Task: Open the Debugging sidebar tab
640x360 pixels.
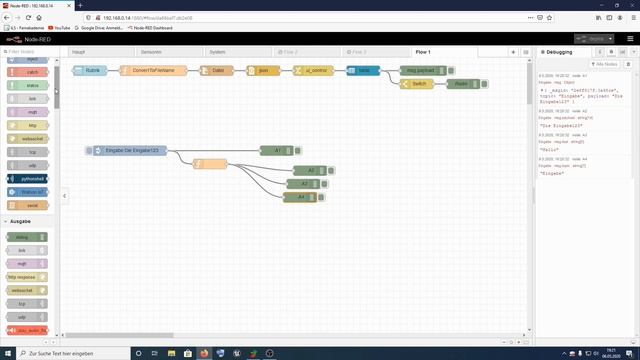Action: (564, 52)
